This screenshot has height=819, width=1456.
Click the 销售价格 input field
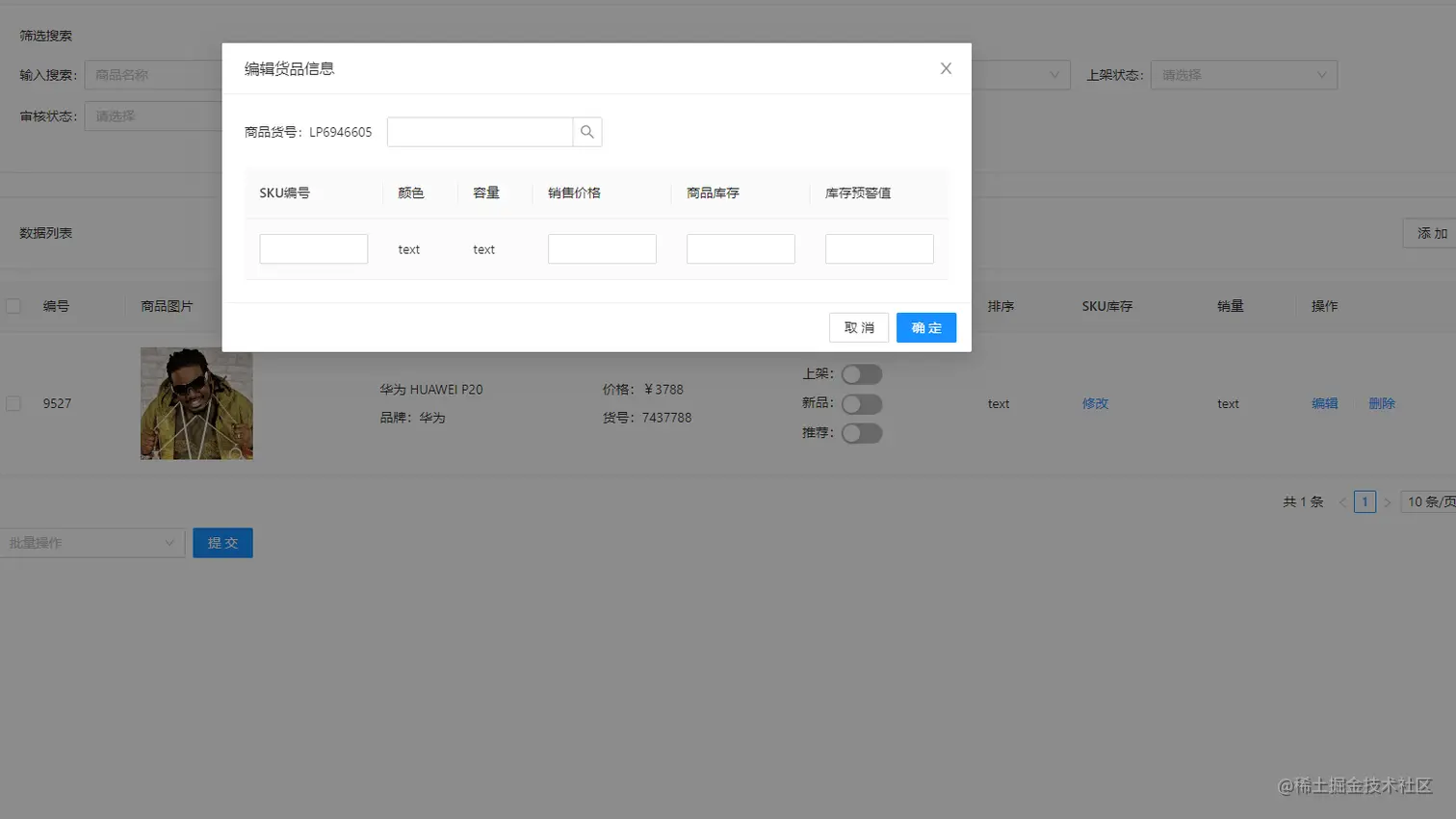(x=602, y=249)
